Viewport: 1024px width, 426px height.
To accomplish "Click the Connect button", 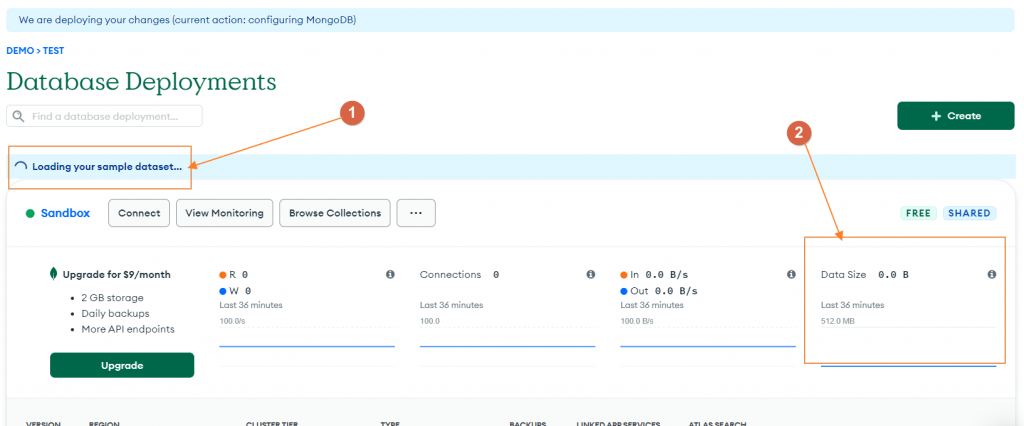I will (139, 213).
